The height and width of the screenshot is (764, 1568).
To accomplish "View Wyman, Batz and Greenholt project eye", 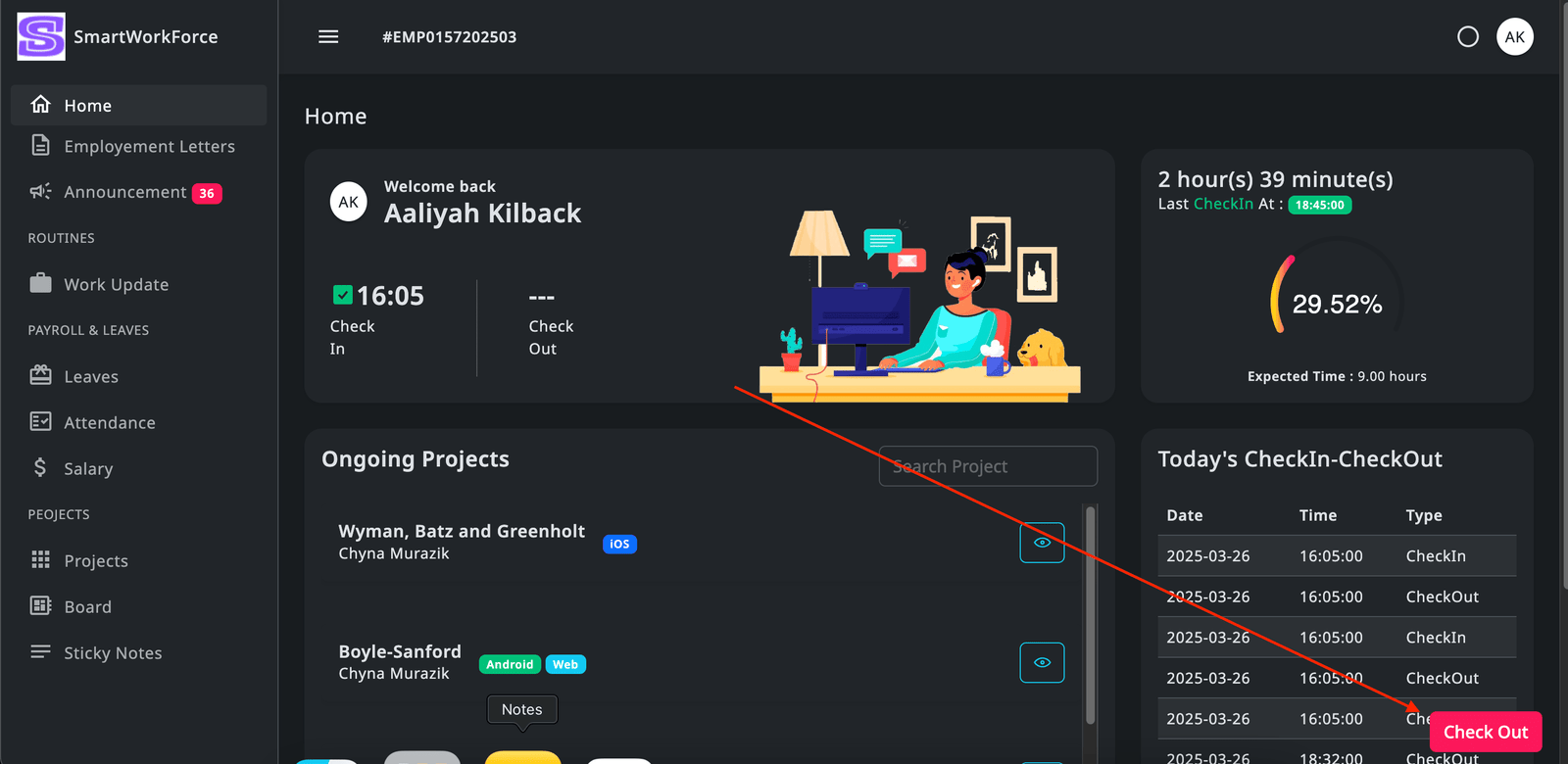I will click(1042, 543).
